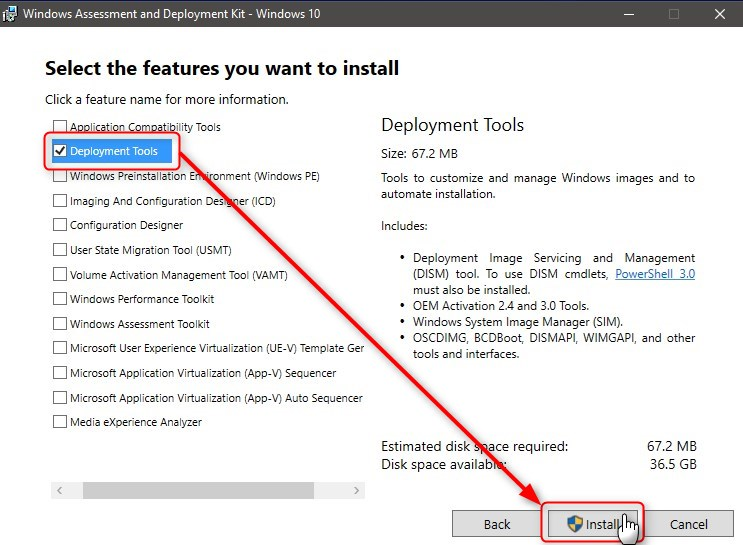Tick Microsoft App-V Sequencer checkbox
The width and height of the screenshot is (743, 545).
(60, 372)
